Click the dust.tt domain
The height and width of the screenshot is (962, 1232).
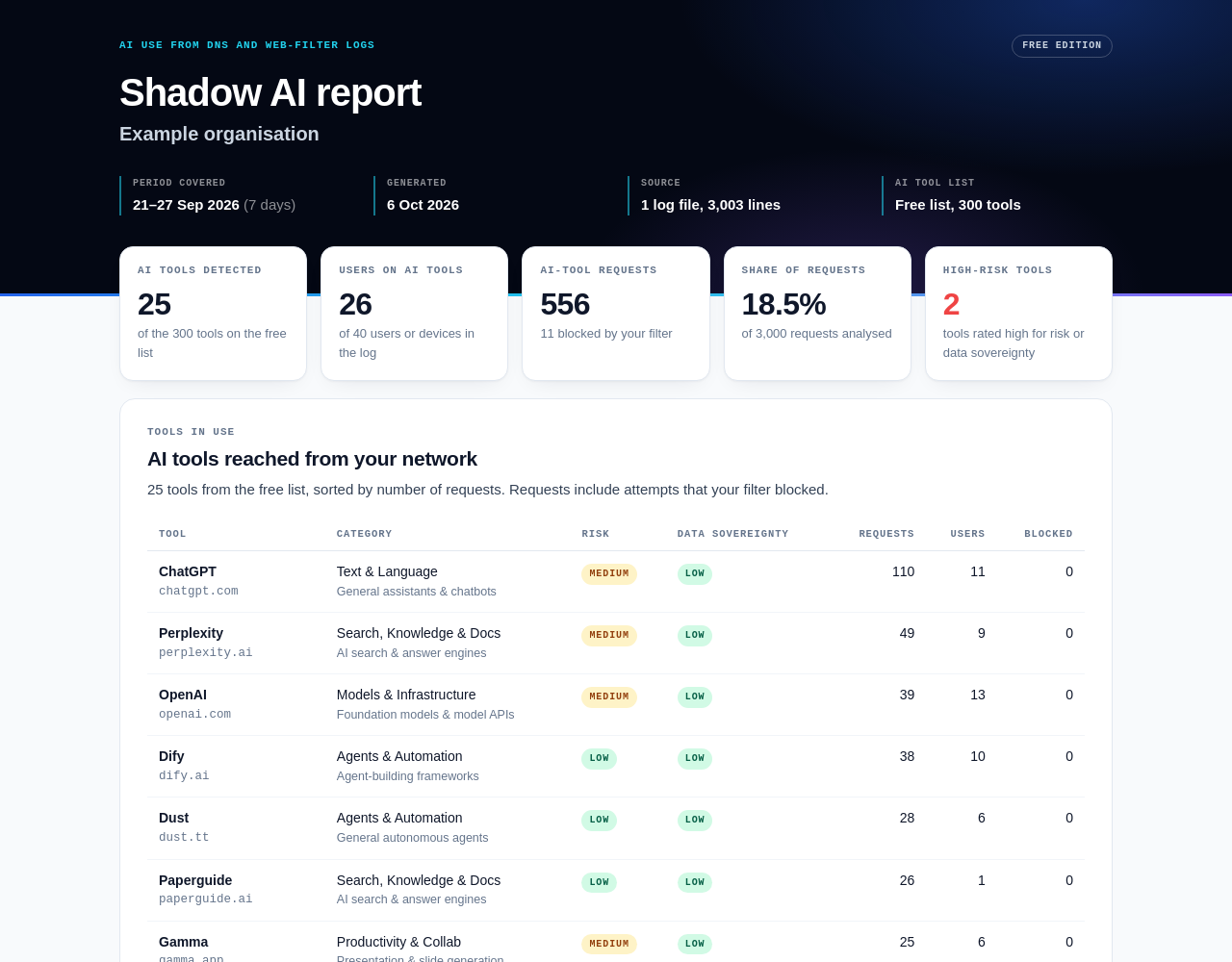[184, 838]
